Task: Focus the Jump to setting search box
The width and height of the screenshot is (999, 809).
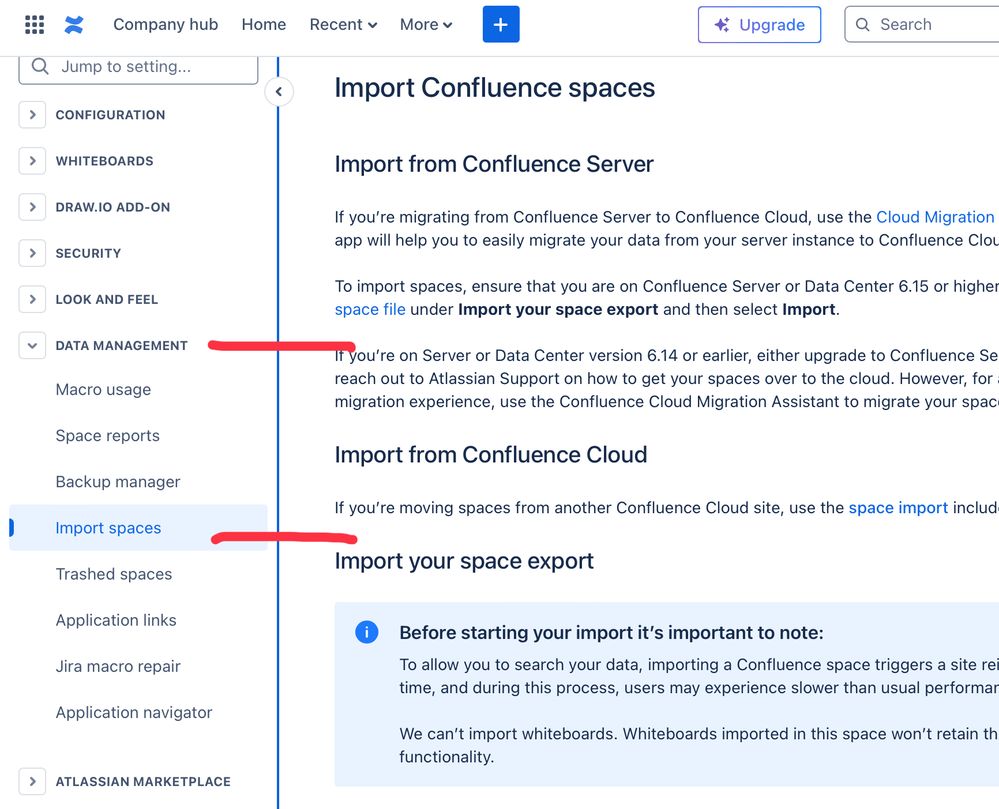Action: pyautogui.click(x=138, y=67)
